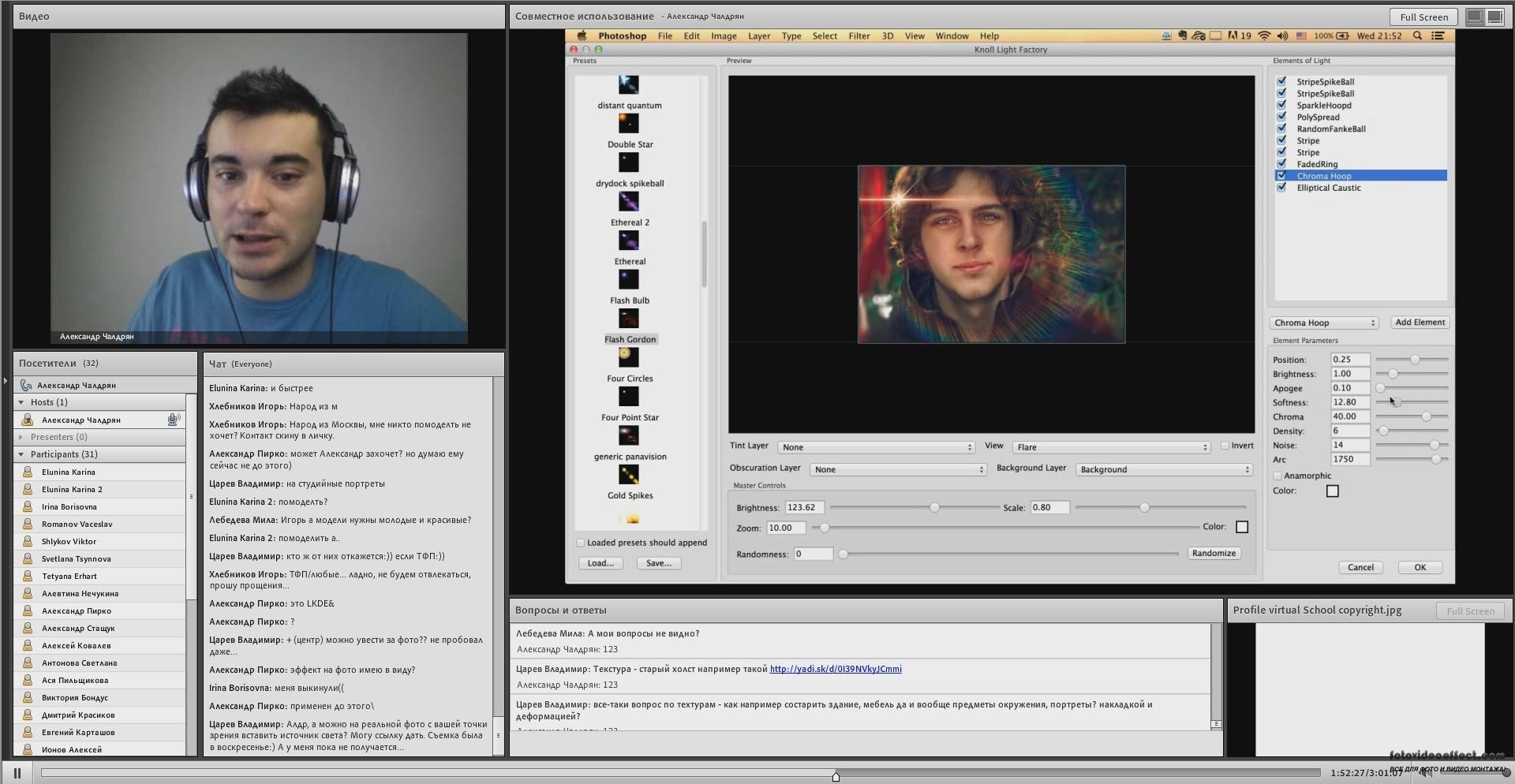Viewport: 1515px width, 784px height.
Task: Check Loaded presets should append
Action: coord(581,543)
